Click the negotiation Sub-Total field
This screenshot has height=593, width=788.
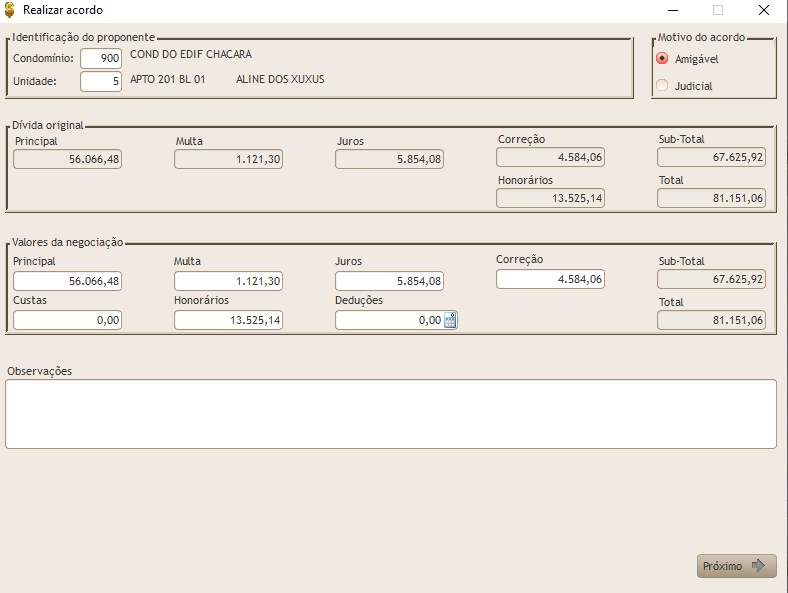click(x=712, y=279)
